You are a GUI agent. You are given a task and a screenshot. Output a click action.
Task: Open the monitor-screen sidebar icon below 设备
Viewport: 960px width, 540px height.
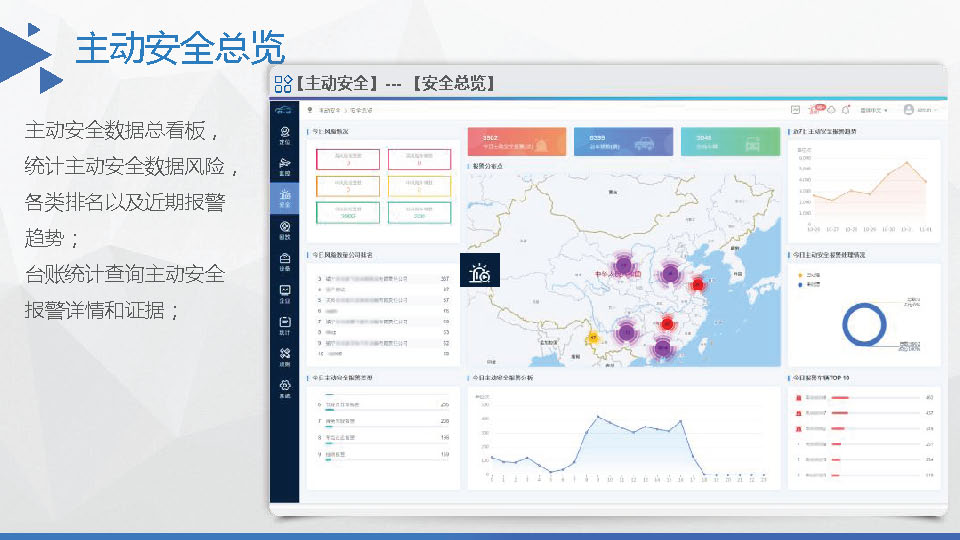[x=285, y=294]
